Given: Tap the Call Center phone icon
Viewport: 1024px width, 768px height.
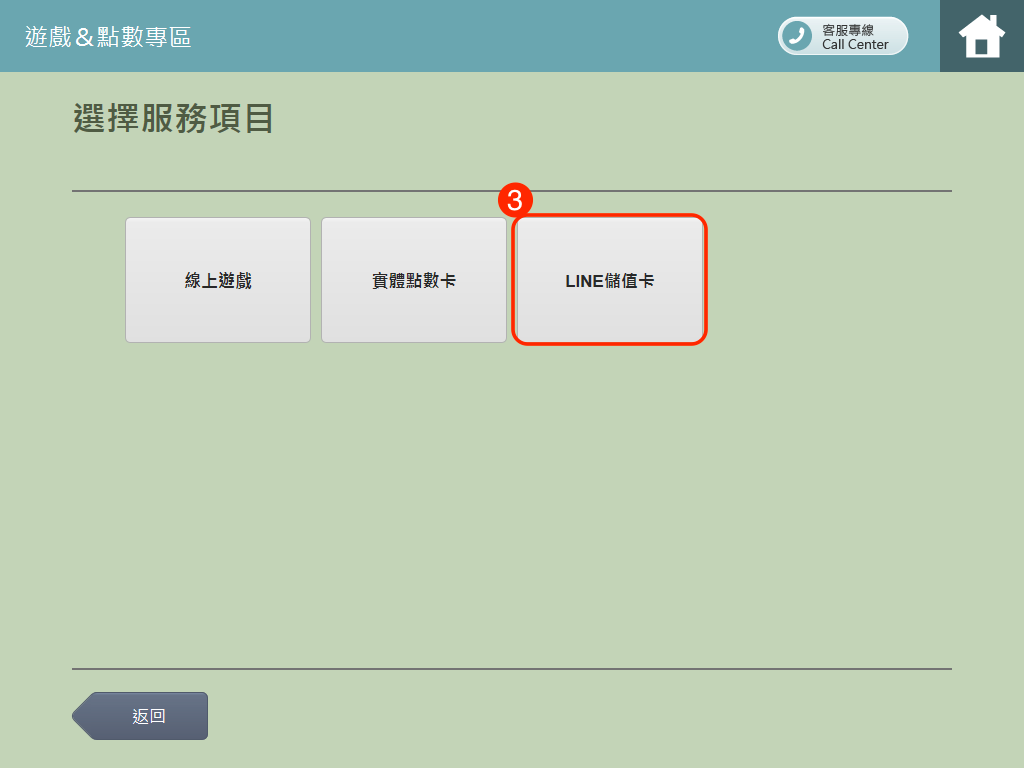Looking at the screenshot, I should coord(797,36).
